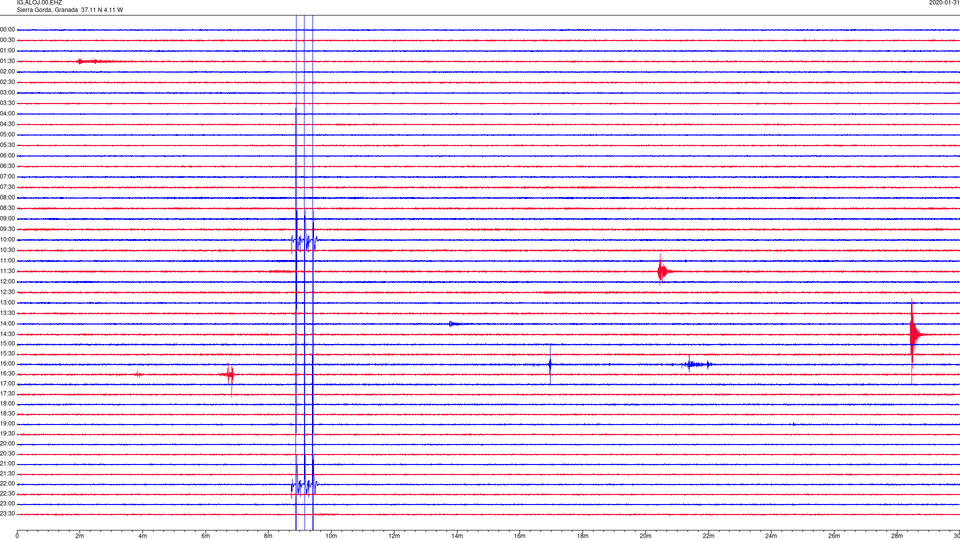
Task: Click the 10m tick label on the time axis
Action: [x=331, y=536]
